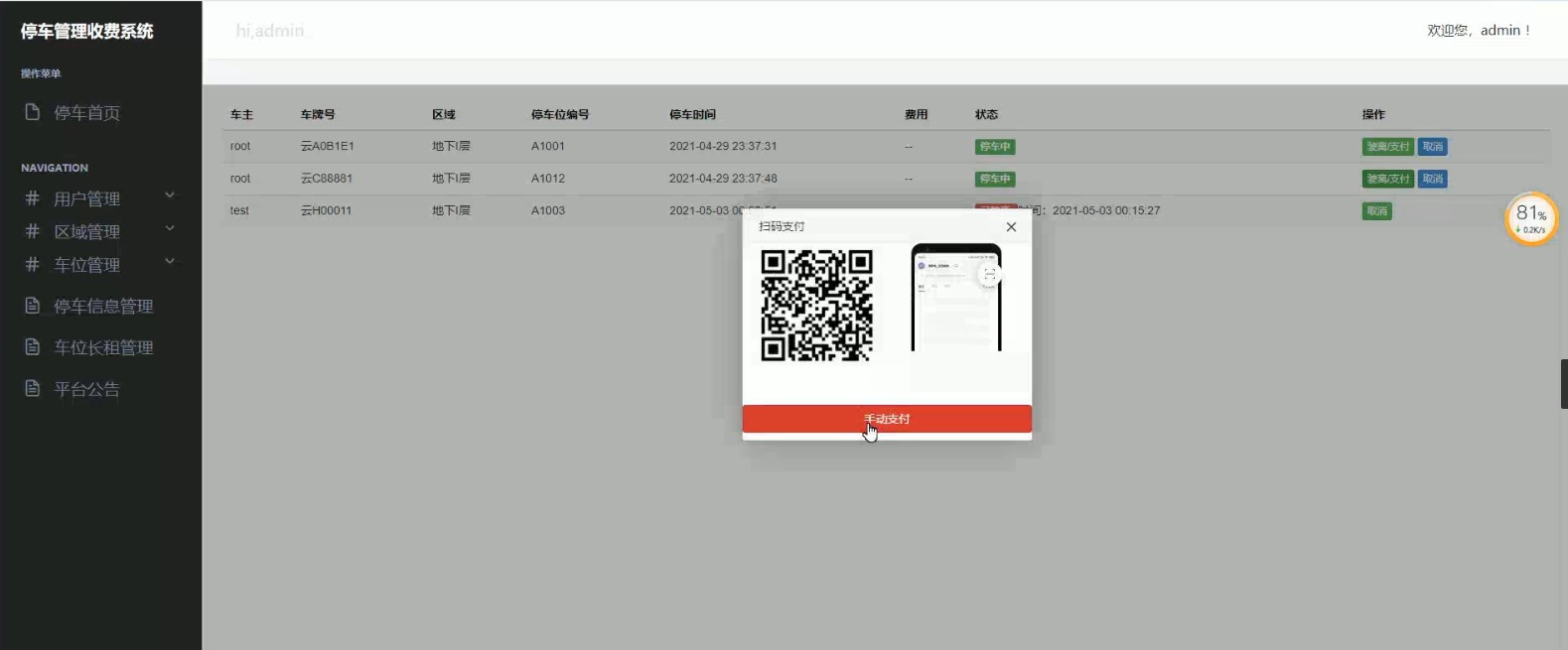This screenshot has height=650, width=1568.
Task: Click the 车位长租管理 file icon
Action: pos(32,347)
